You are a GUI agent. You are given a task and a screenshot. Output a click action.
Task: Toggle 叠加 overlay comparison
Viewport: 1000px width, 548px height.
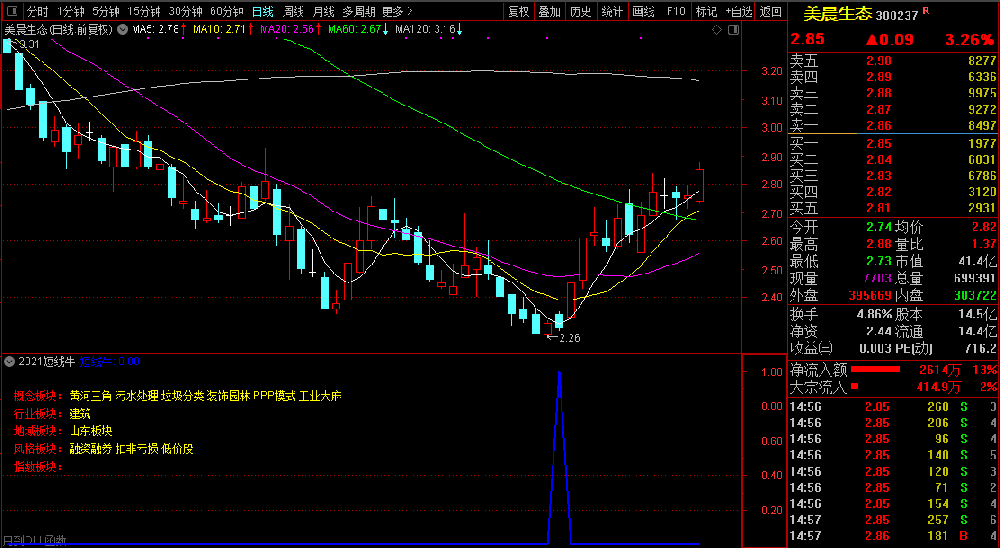[549, 12]
